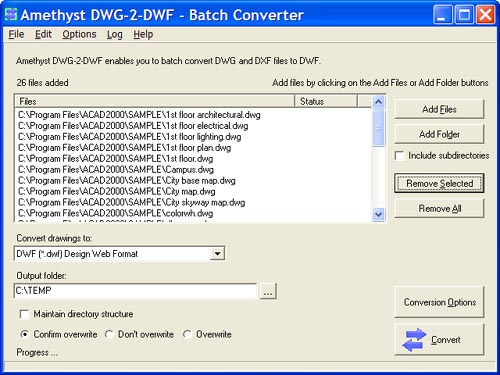This screenshot has width=500, height=375.
Task: Click the Remove All button
Action: pos(439,208)
